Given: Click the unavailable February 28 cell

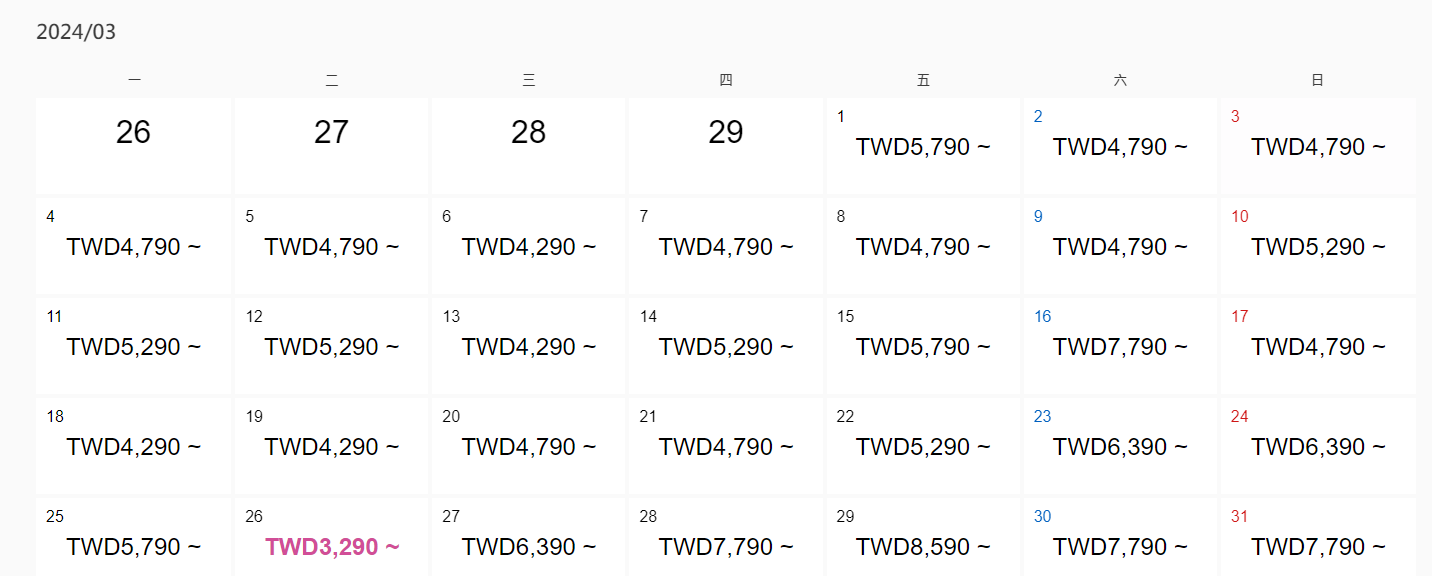Looking at the screenshot, I should [x=529, y=144].
